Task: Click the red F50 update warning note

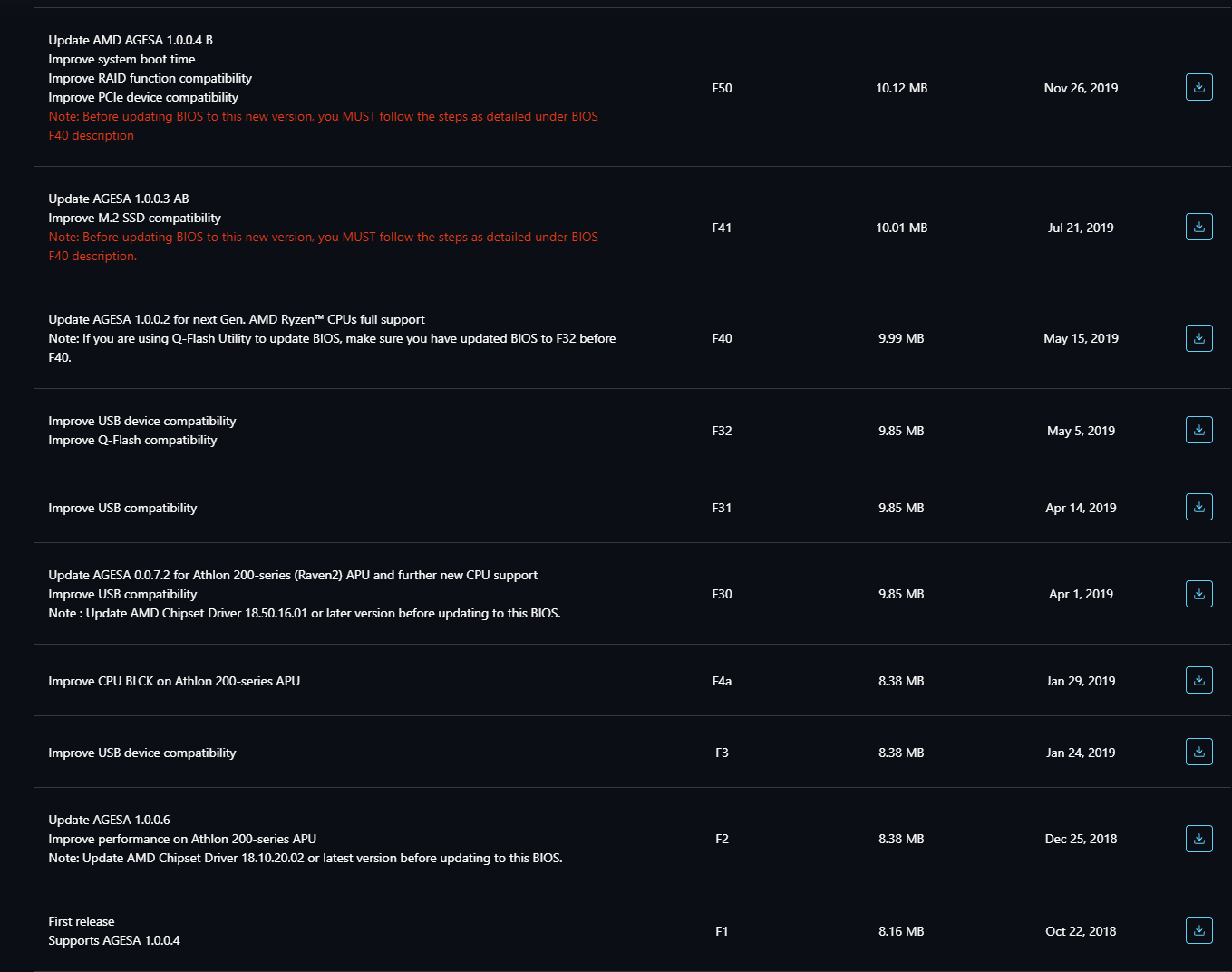Action: pos(323,126)
